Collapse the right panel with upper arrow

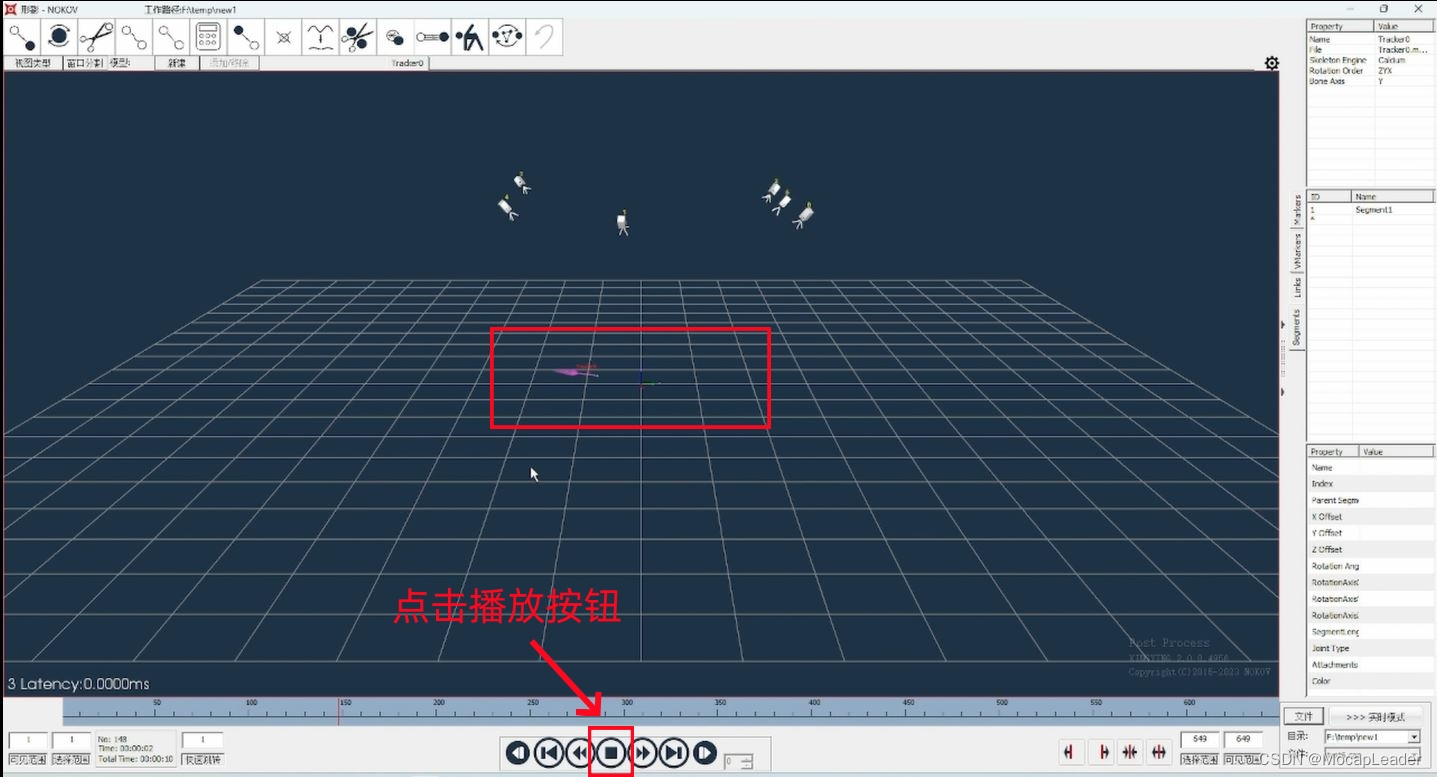pos(1283,324)
